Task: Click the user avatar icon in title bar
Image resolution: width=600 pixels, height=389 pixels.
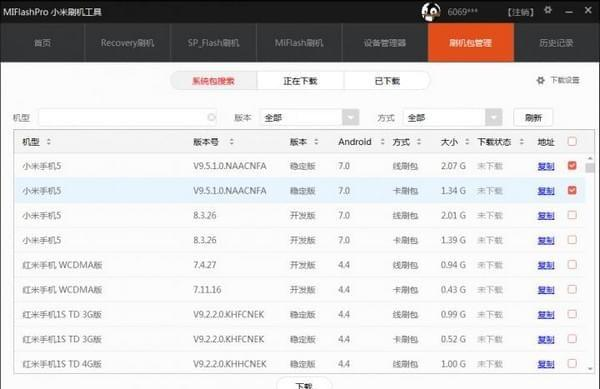Action: click(430, 12)
